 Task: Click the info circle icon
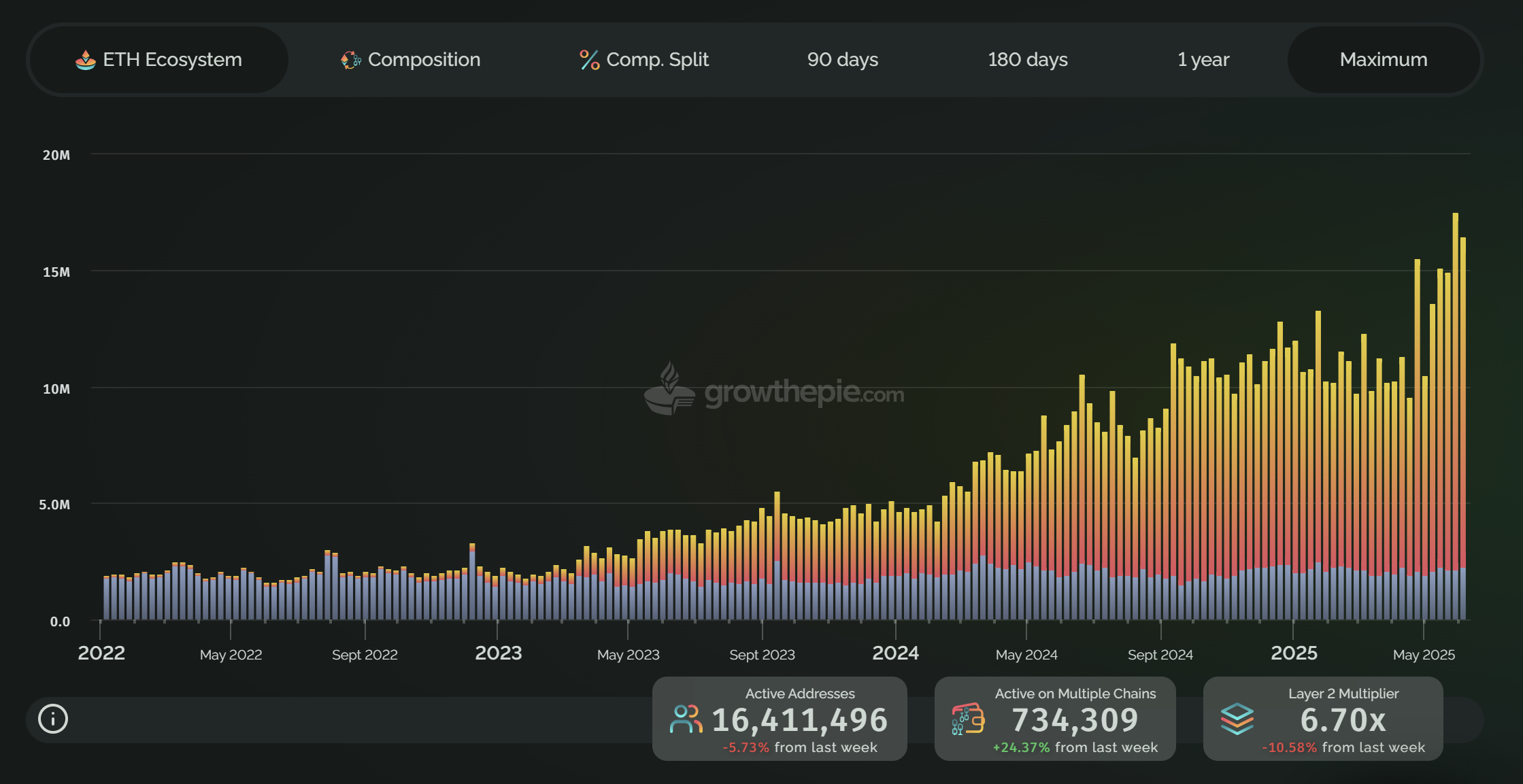coord(53,719)
